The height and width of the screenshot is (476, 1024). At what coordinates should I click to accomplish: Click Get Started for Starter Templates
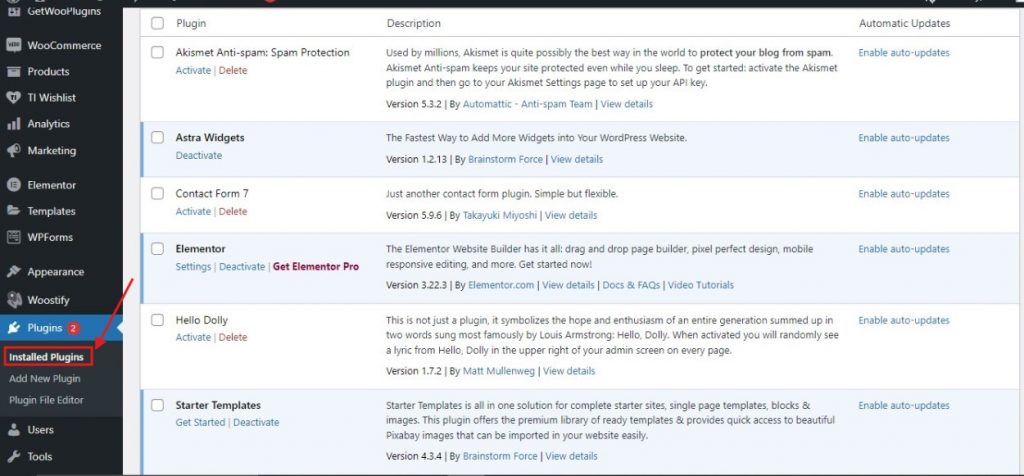coord(200,422)
